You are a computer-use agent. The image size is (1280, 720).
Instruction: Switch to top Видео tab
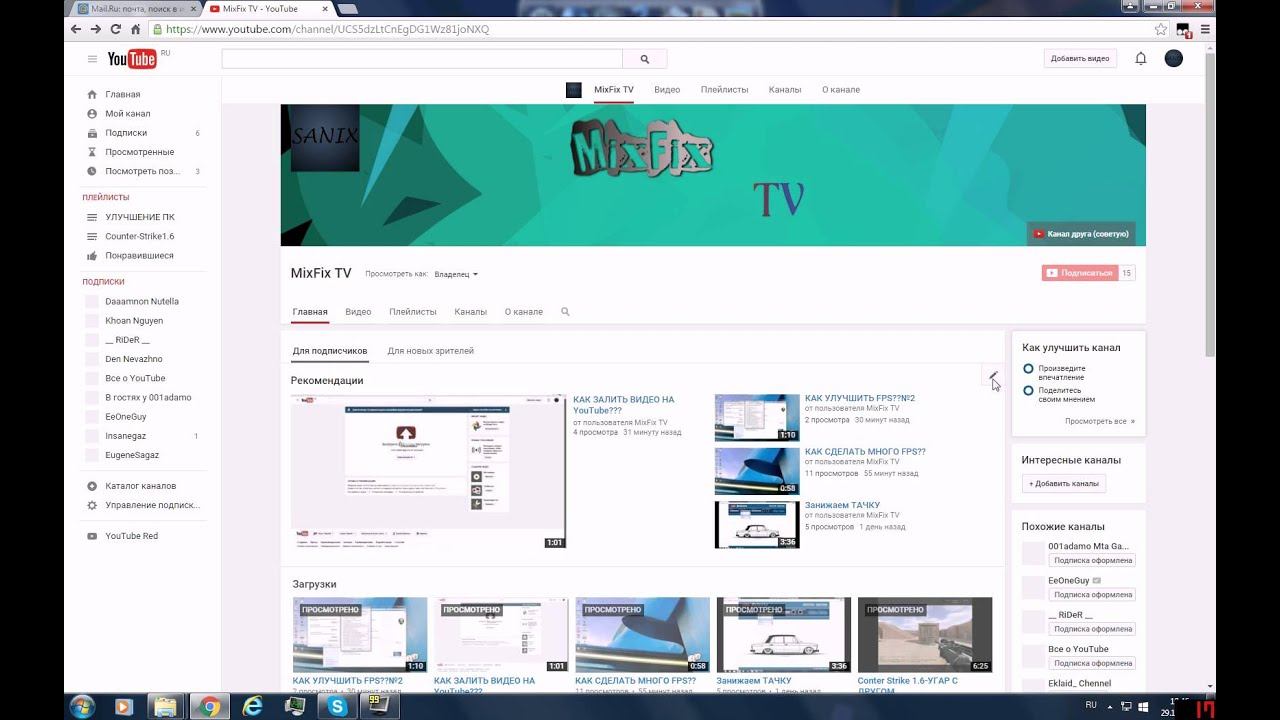tap(667, 90)
